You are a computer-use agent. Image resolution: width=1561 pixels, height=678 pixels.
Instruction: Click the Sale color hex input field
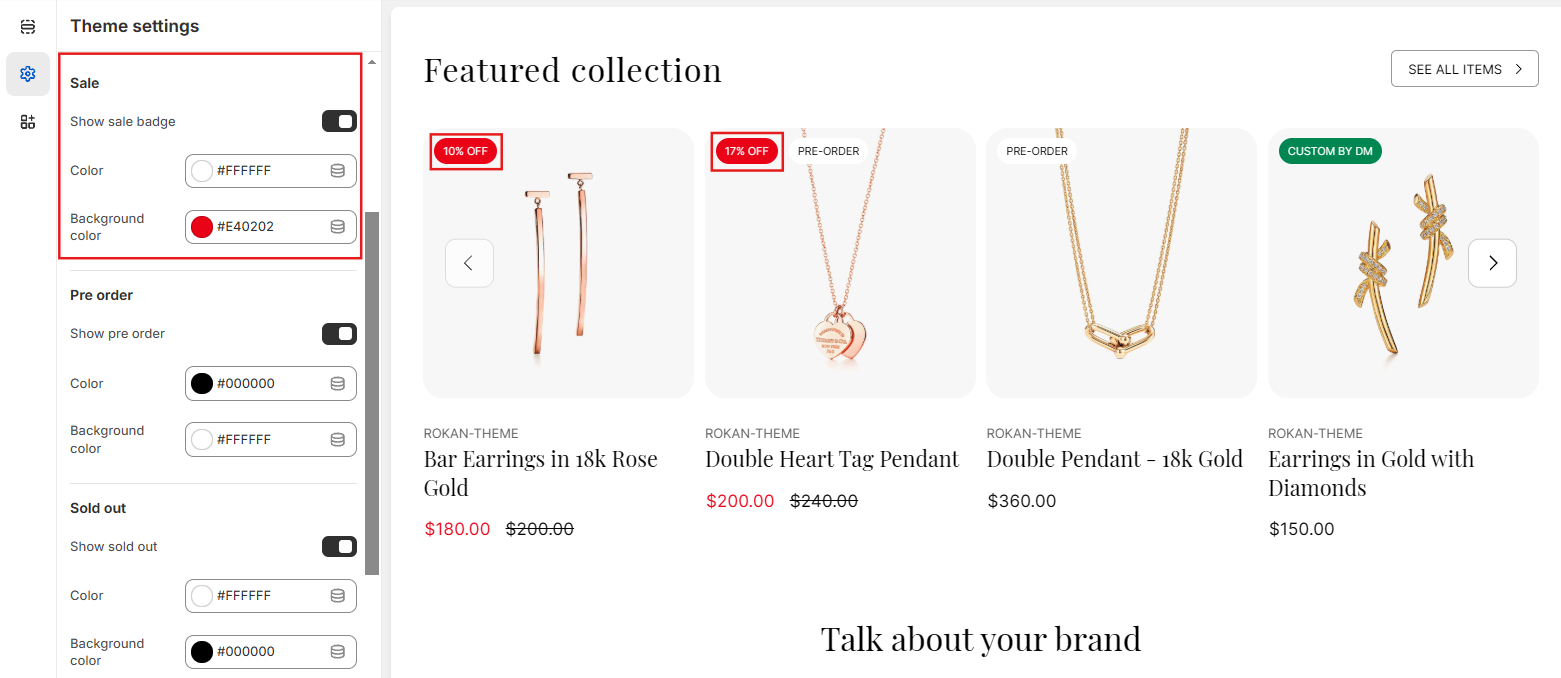point(268,171)
